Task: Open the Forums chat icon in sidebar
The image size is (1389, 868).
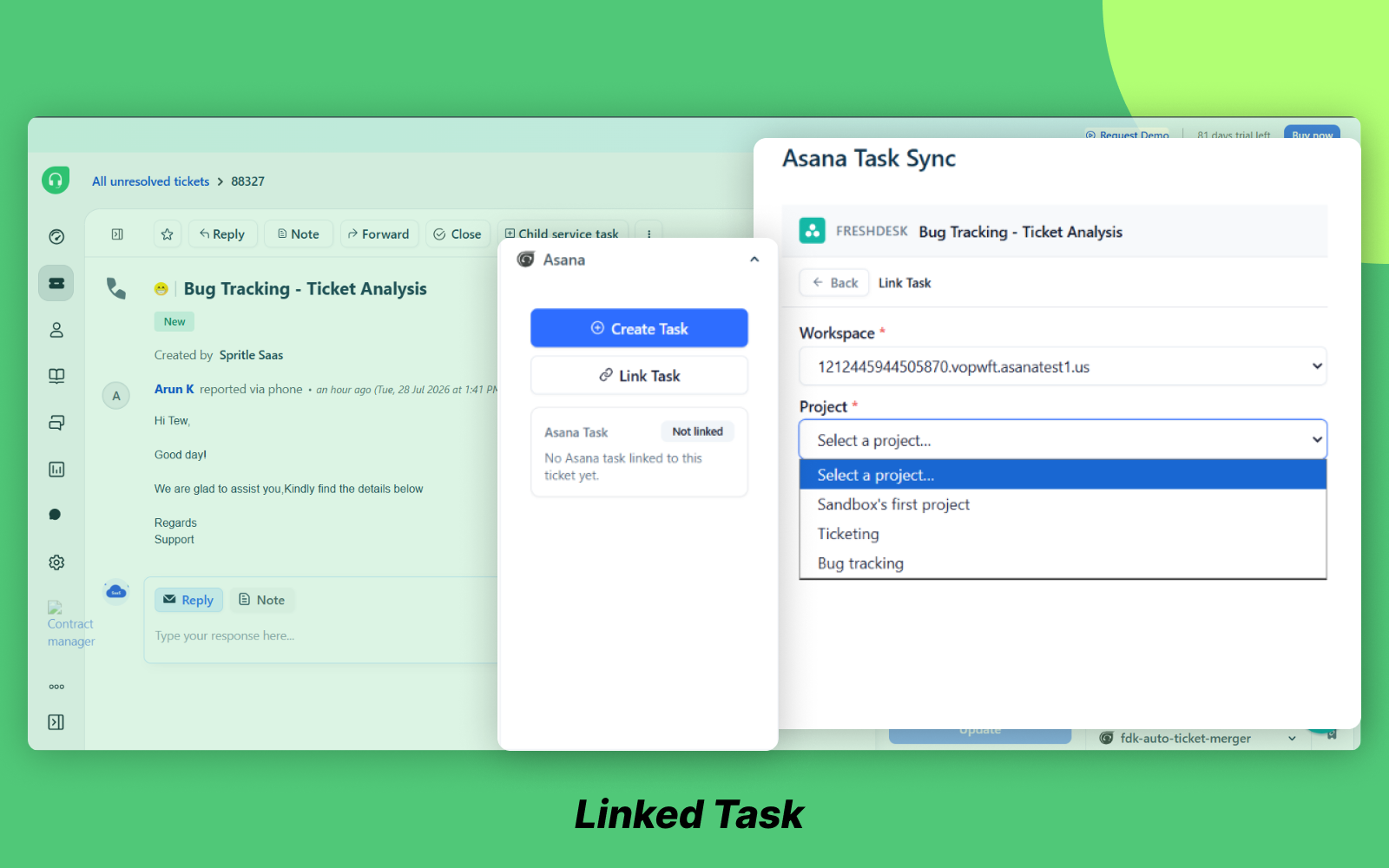Action: click(56, 423)
